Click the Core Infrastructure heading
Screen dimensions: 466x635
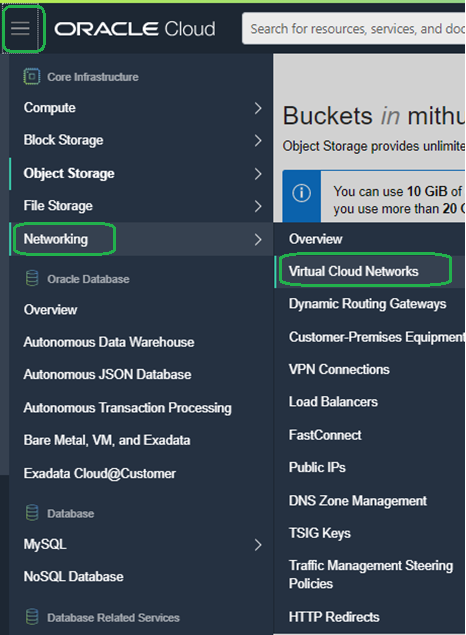point(93,77)
